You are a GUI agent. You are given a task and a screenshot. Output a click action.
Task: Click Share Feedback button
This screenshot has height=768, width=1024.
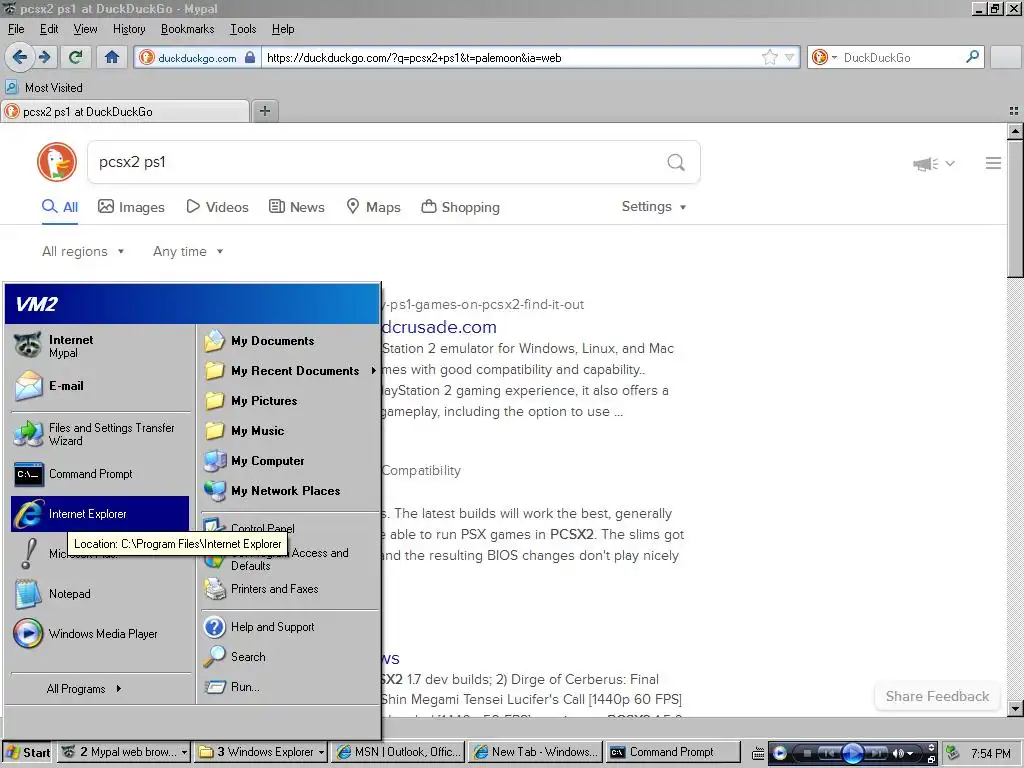(937, 696)
